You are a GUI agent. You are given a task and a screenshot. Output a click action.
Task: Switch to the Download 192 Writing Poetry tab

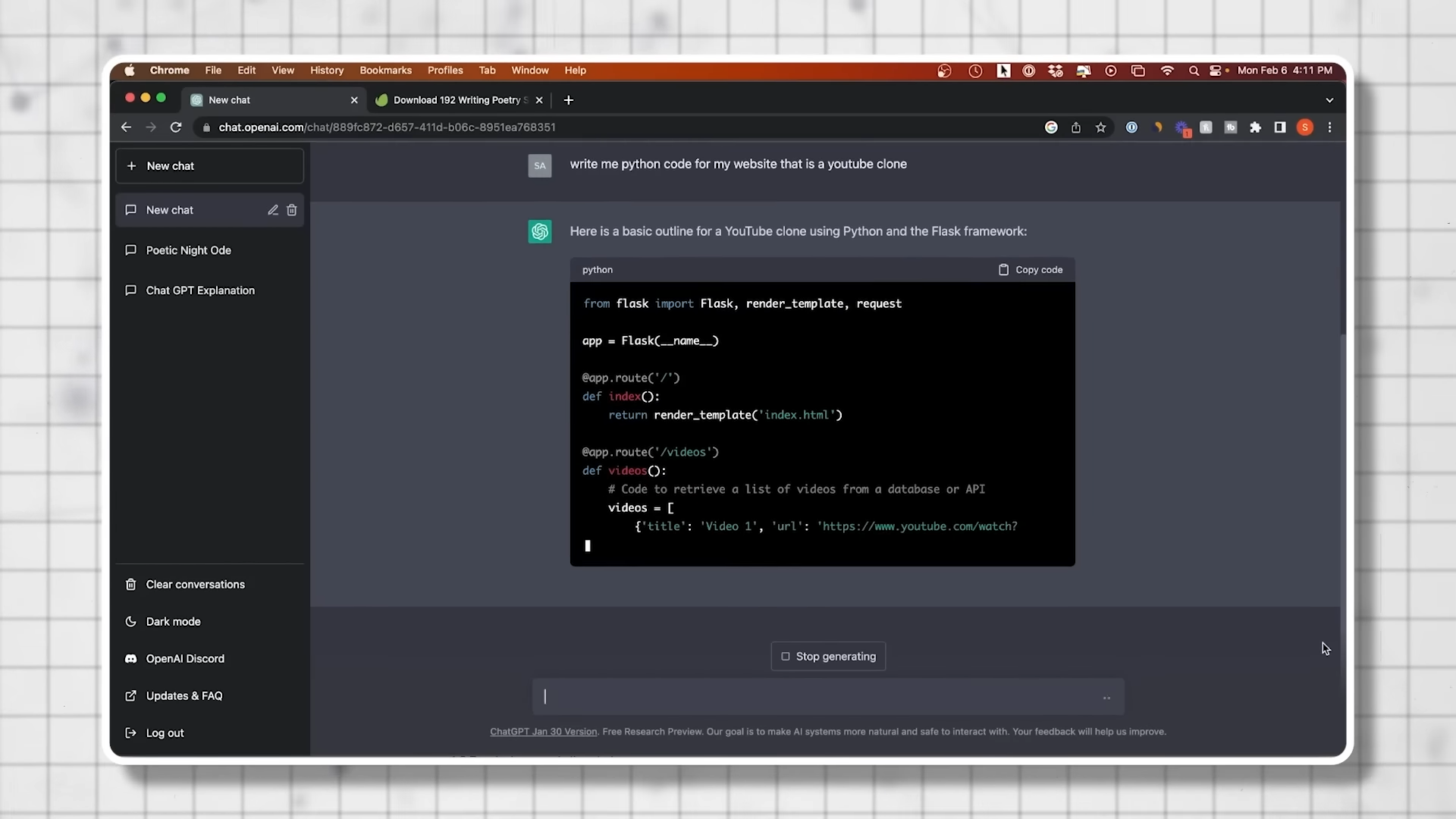click(455, 100)
